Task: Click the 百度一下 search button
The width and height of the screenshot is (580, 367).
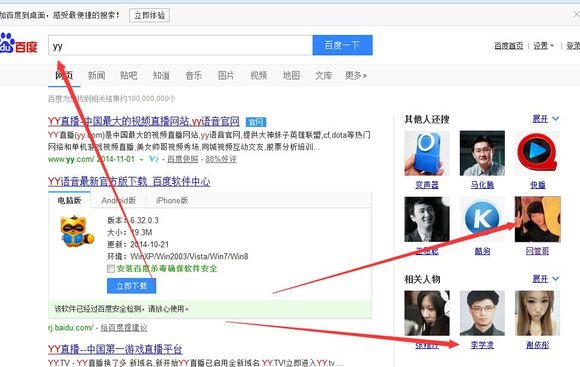Action: click(x=342, y=45)
